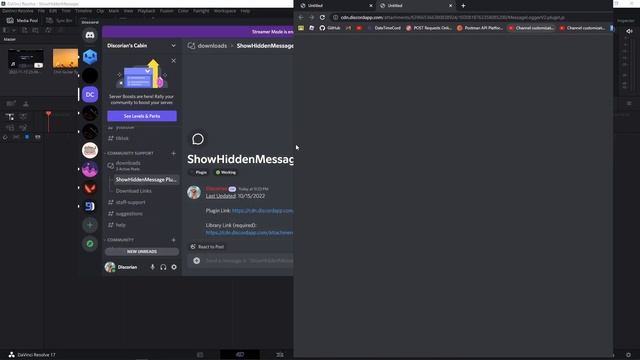The height and width of the screenshot is (360, 640).
Task: Click the Working tag on the post
Action: point(226,172)
